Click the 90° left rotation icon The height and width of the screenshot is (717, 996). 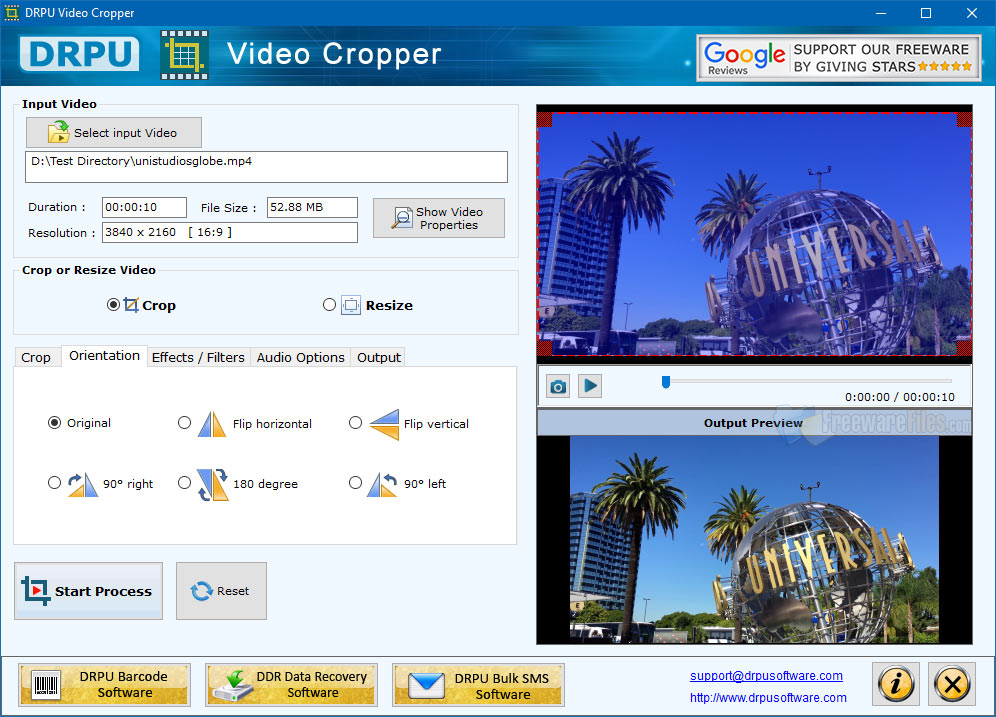[x=382, y=485]
